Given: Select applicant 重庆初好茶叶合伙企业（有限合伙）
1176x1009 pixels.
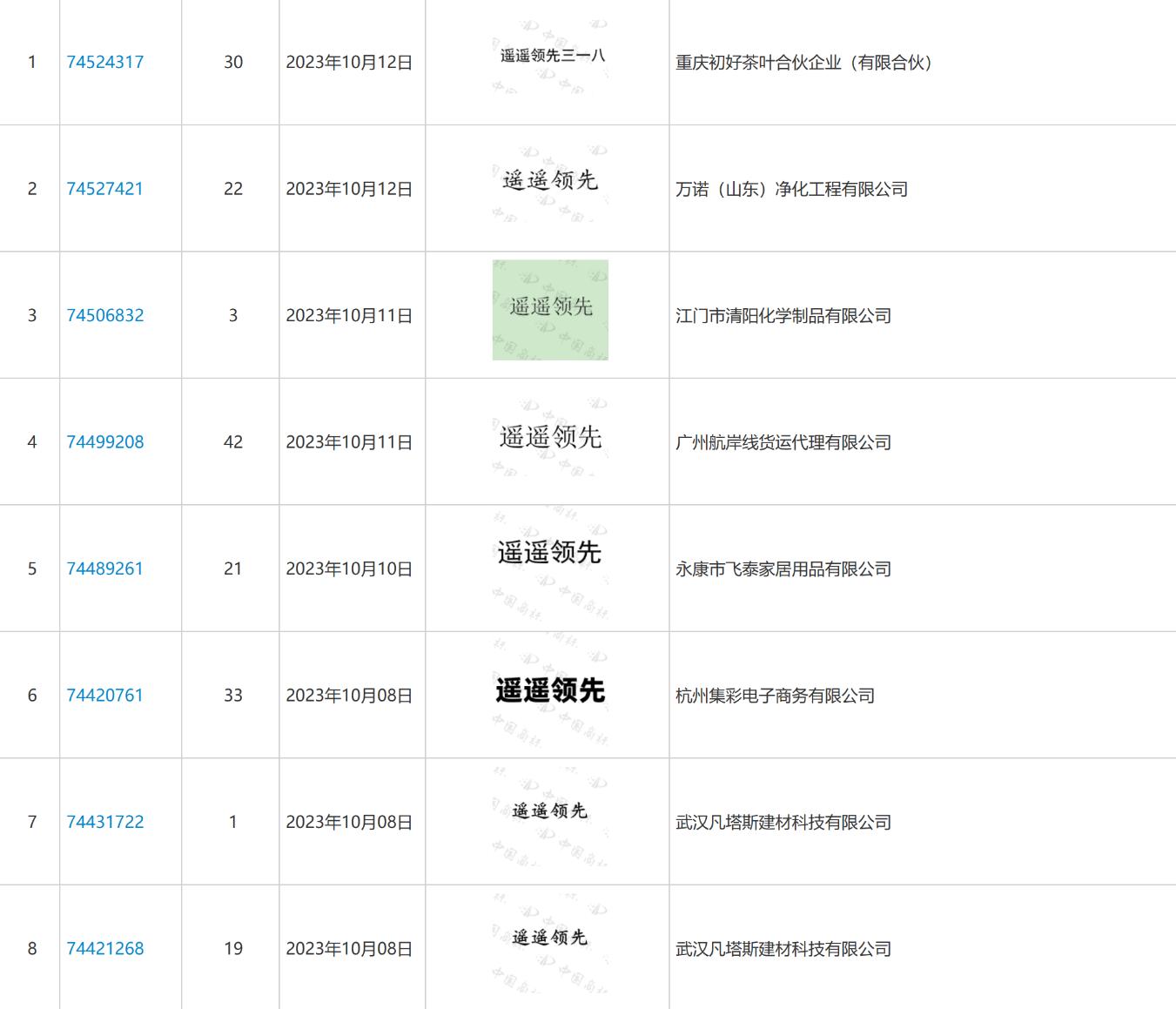Looking at the screenshot, I should point(804,63).
